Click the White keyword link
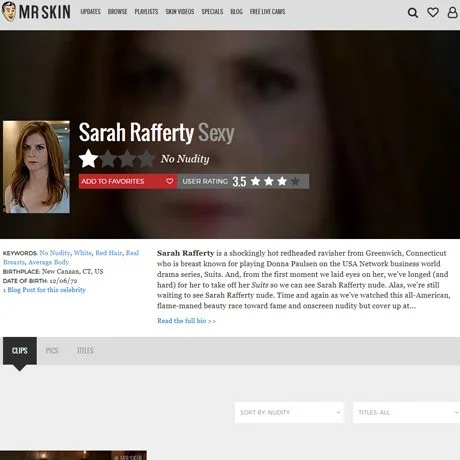The image size is (460, 460). tap(83, 253)
